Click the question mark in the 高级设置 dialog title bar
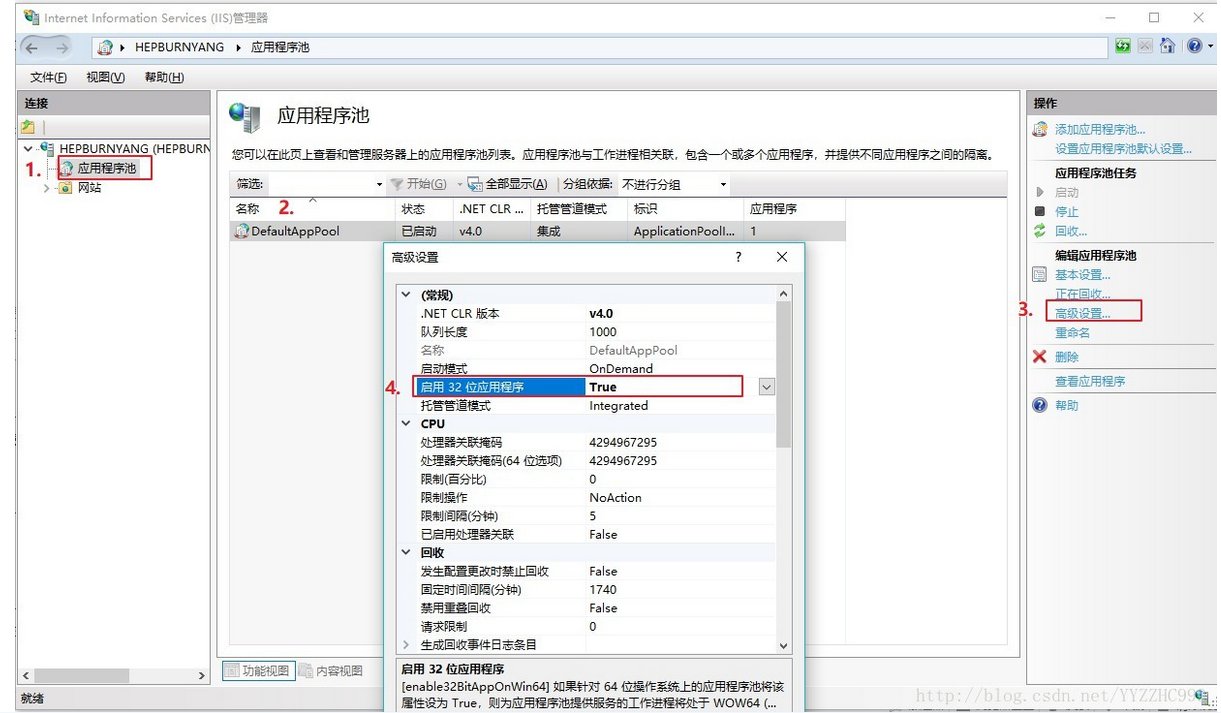1221x713 pixels. [x=739, y=257]
